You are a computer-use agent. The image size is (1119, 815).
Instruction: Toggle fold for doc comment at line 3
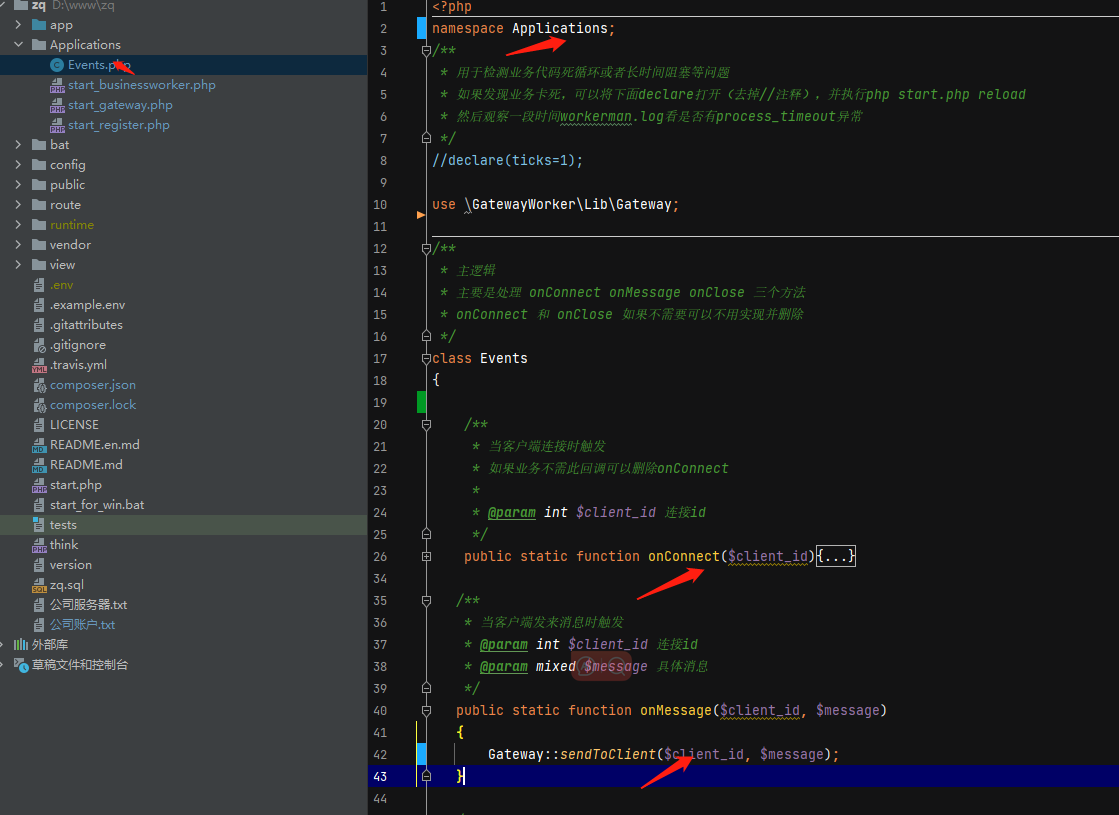coord(426,51)
